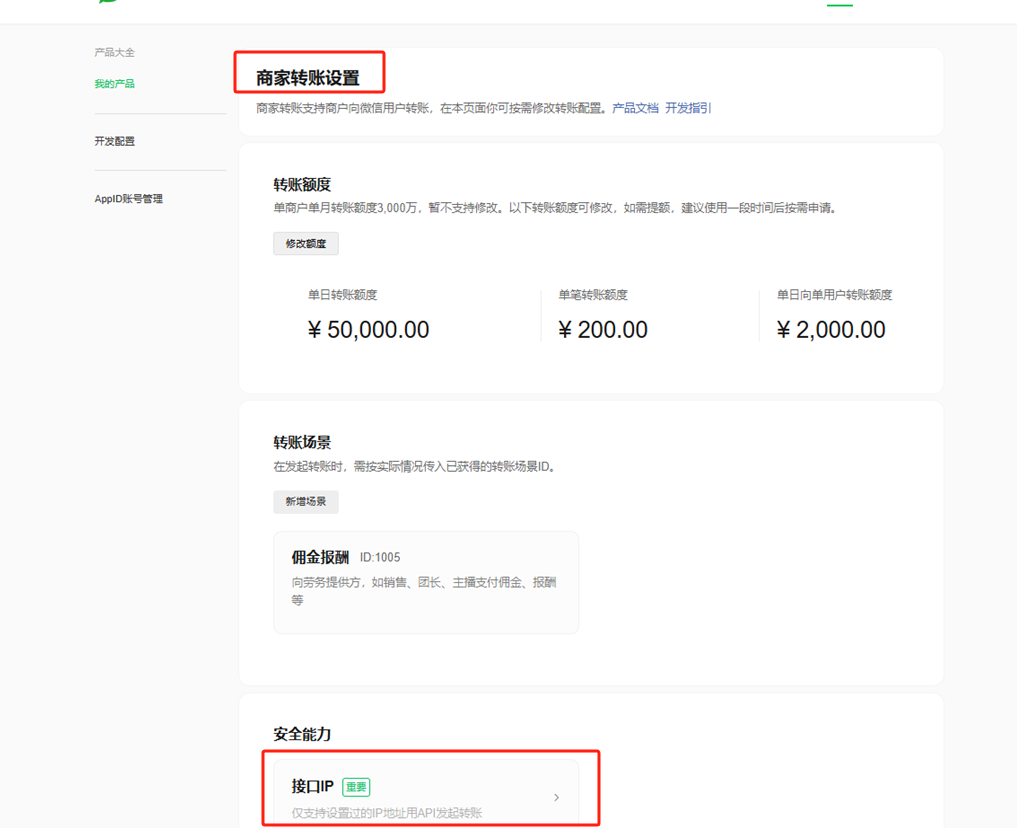This screenshot has height=828, width=1017.
Task: Open the 产品文档 link
Action: coord(635,108)
